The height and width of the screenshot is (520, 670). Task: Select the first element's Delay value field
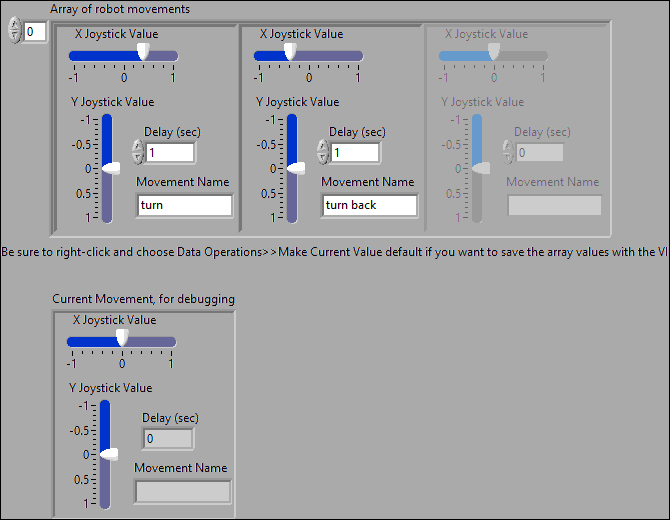tap(170, 152)
